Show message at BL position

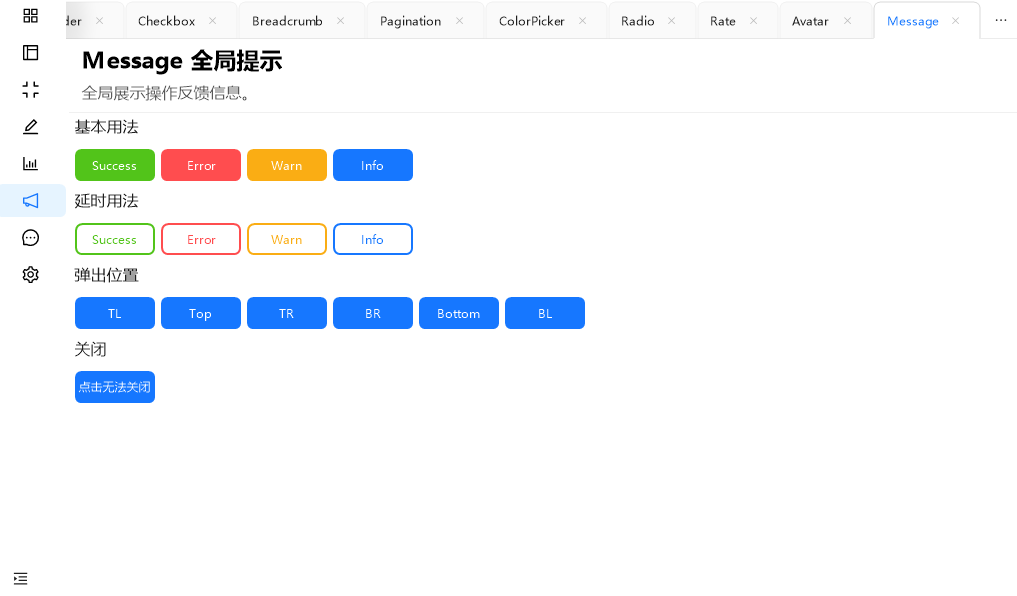545,313
